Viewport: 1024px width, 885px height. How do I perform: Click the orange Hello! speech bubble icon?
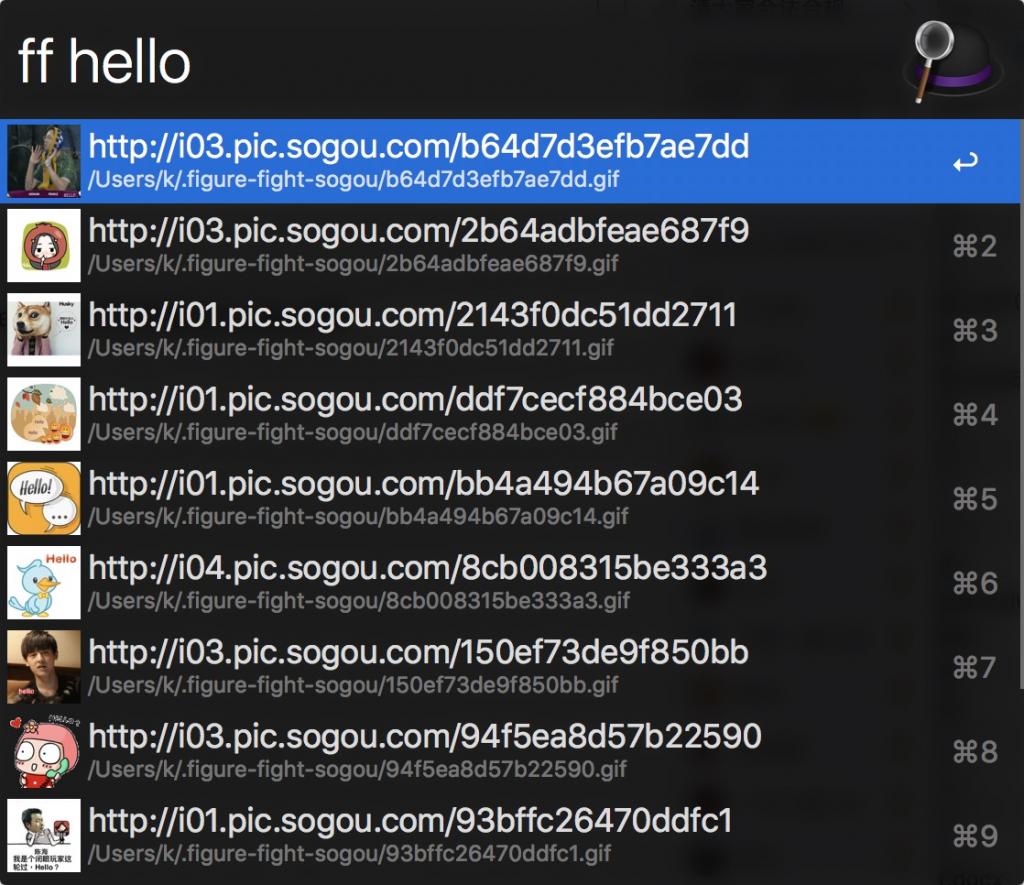click(44, 498)
